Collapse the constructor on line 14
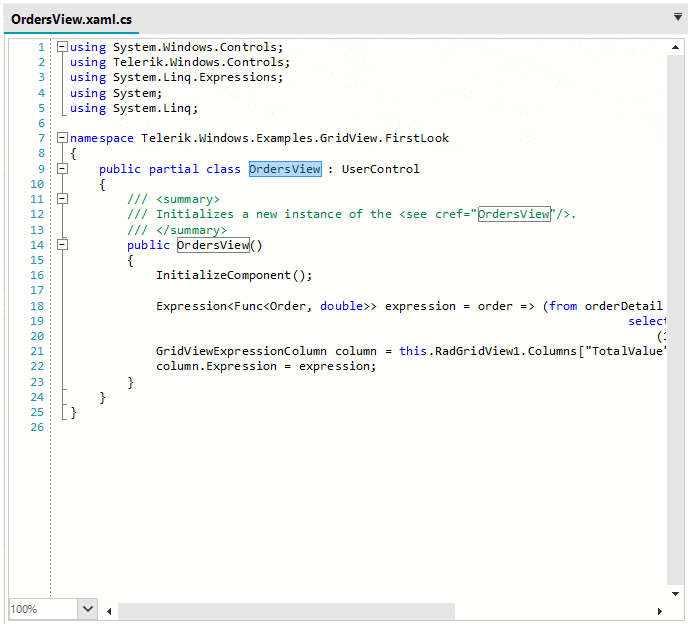Screen dimensions: 688x624 63,244
